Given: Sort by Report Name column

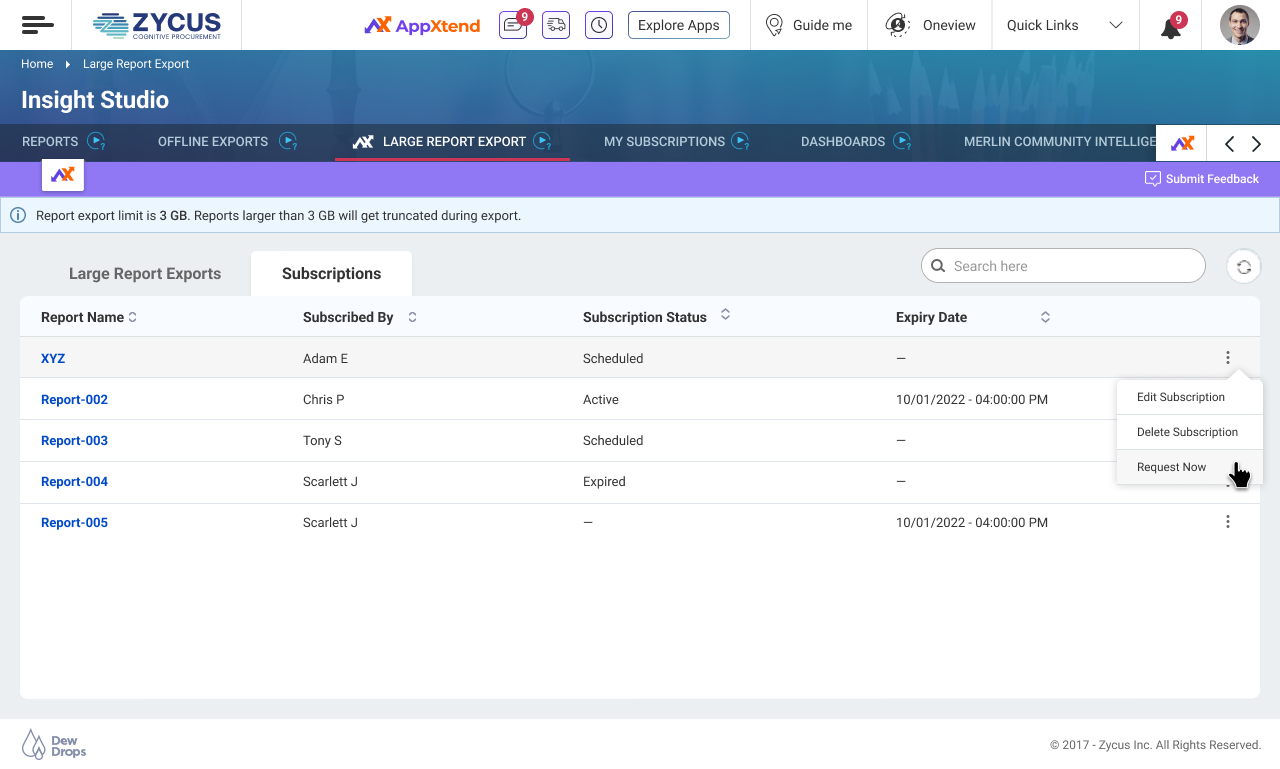Looking at the screenshot, I should [132, 318].
